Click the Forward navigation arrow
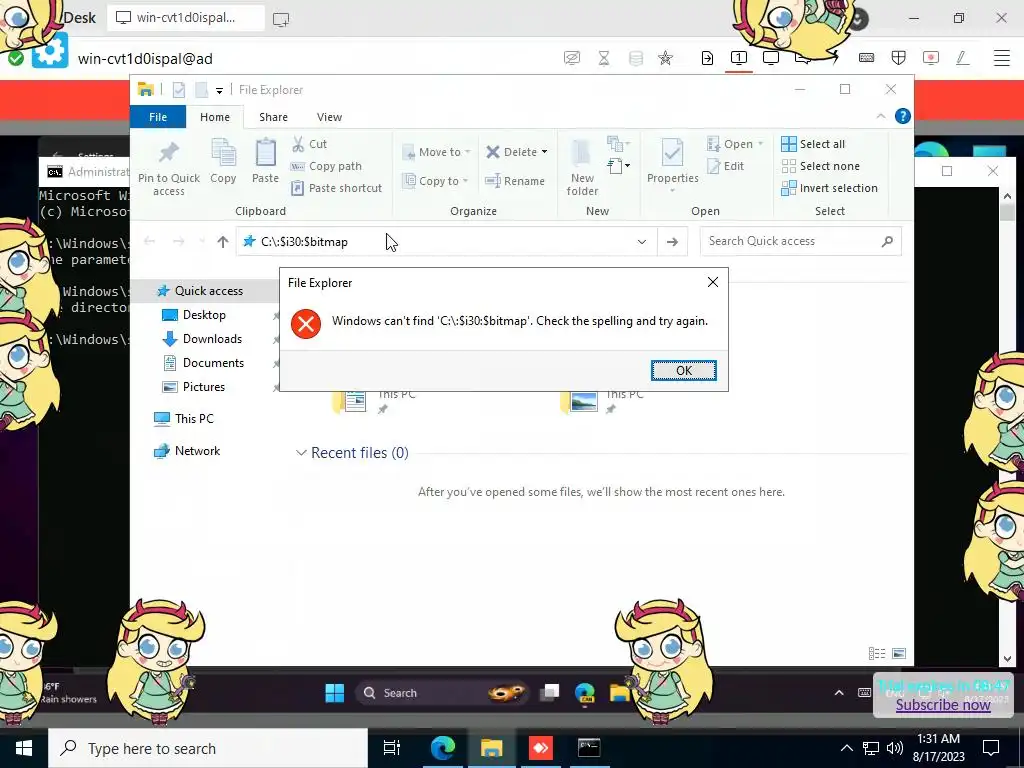Viewport: 1024px width, 768px height. pyautogui.click(x=178, y=242)
